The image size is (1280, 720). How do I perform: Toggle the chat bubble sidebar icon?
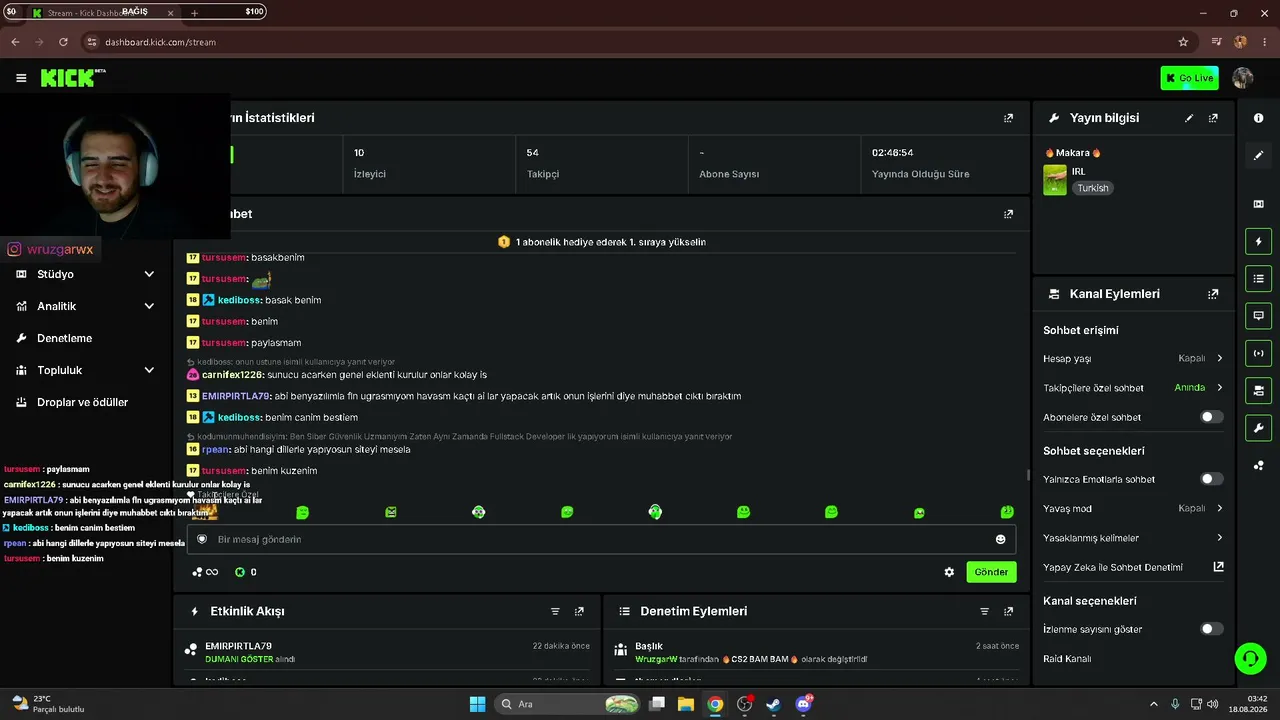pyautogui.click(x=1258, y=315)
